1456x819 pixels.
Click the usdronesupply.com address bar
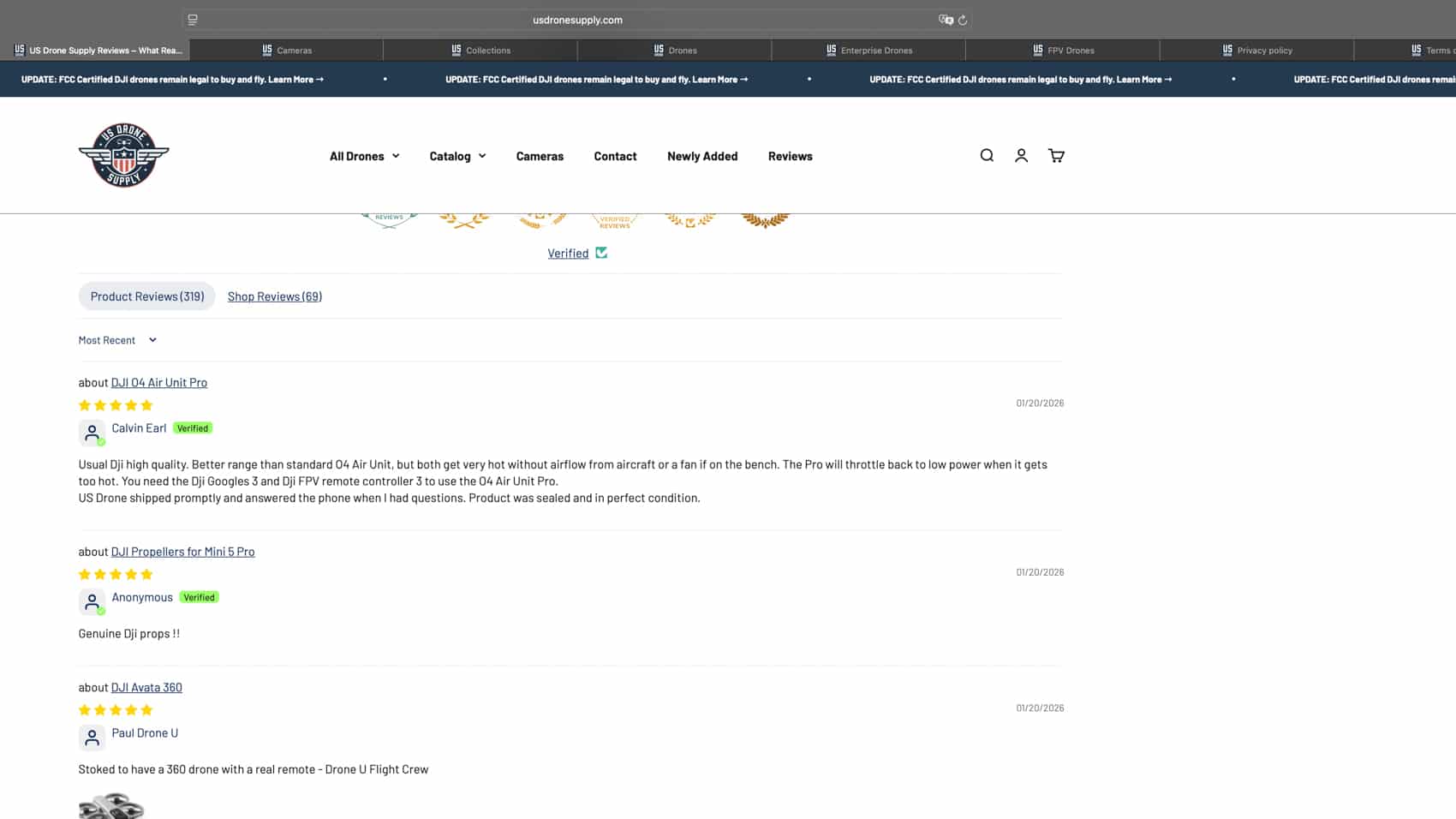(577, 20)
